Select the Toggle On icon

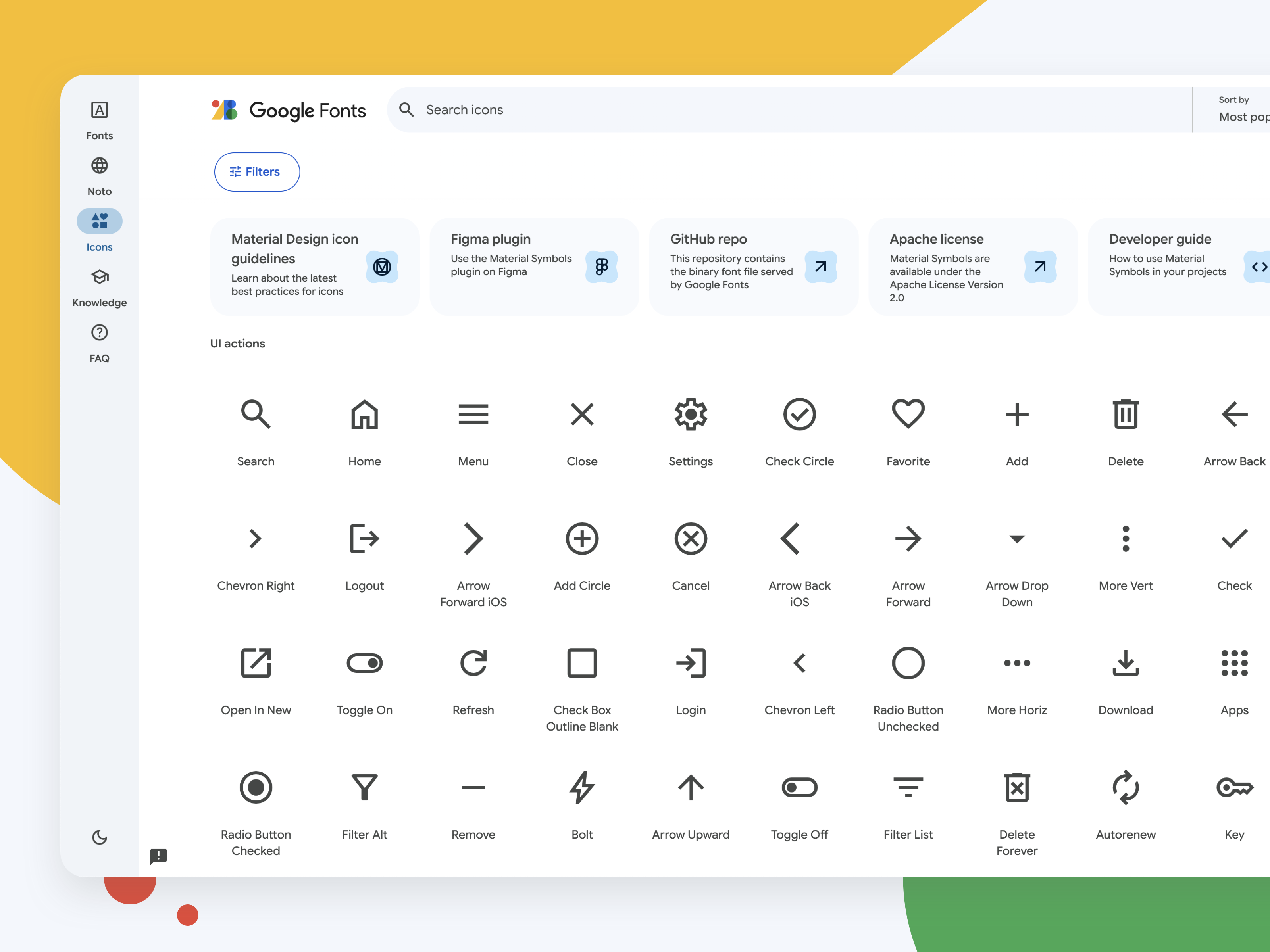click(x=365, y=663)
